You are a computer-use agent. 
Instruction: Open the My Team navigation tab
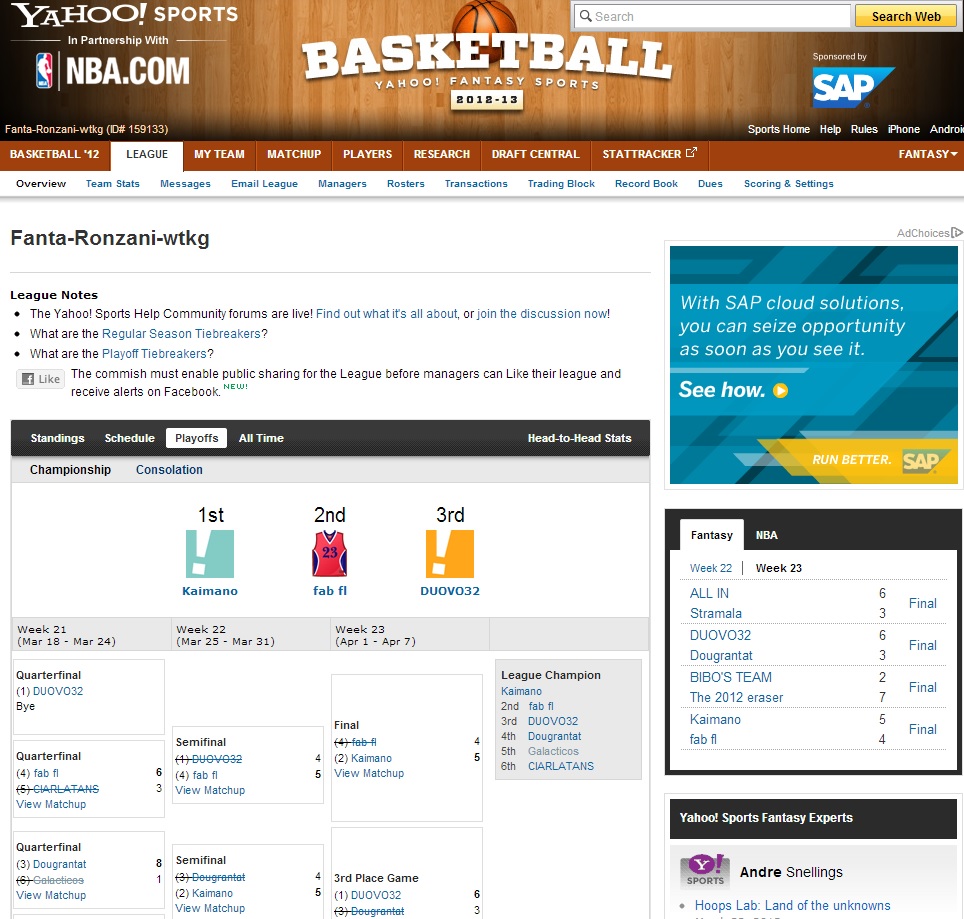pyautogui.click(x=219, y=154)
